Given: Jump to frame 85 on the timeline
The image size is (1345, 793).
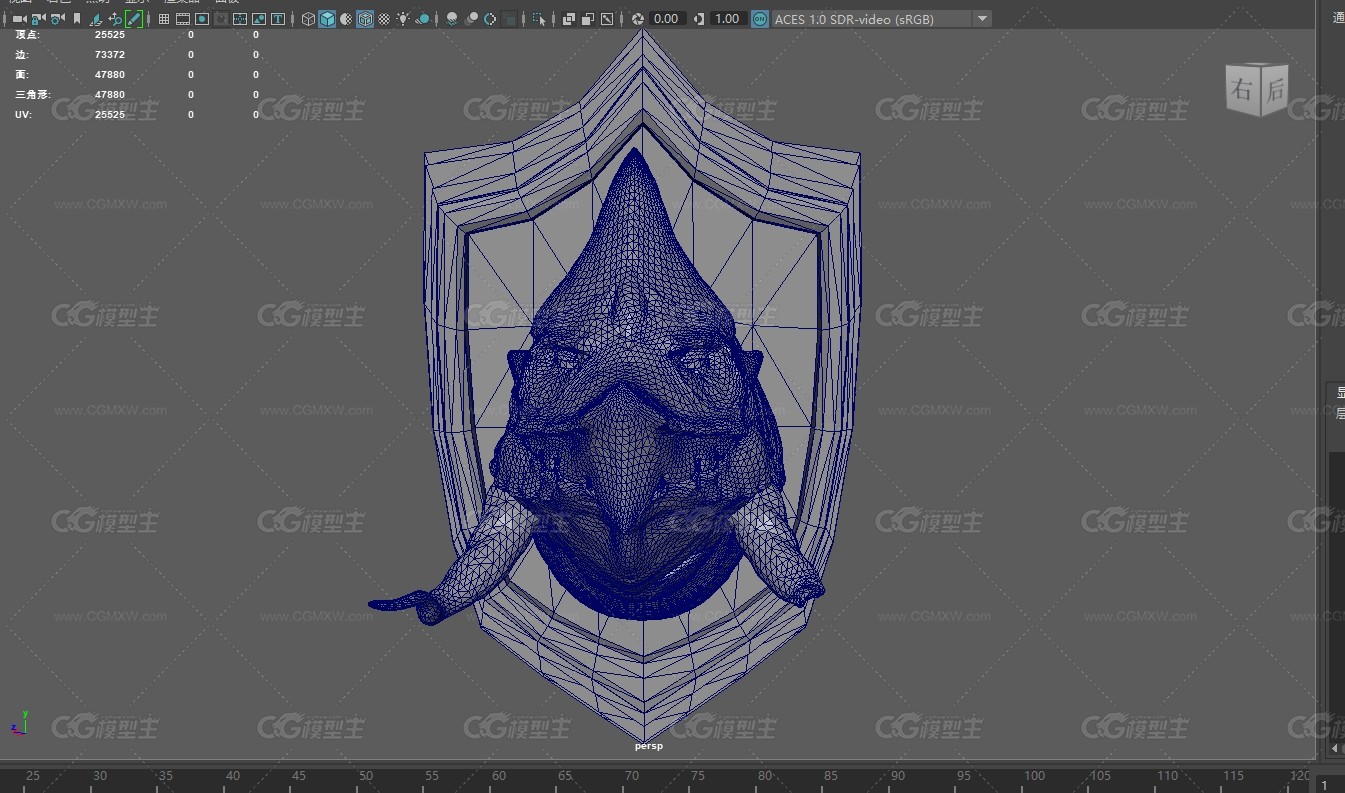Looking at the screenshot, I should click(x=832, y=776).
